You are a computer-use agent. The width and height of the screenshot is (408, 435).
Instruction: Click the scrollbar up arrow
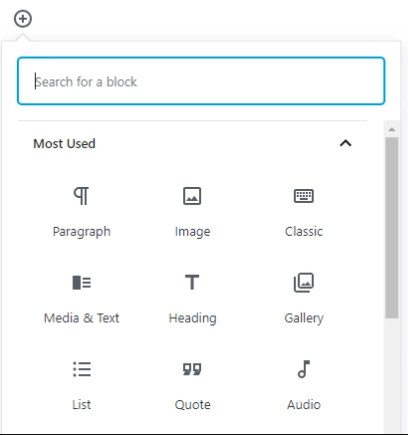pos(392,129)
